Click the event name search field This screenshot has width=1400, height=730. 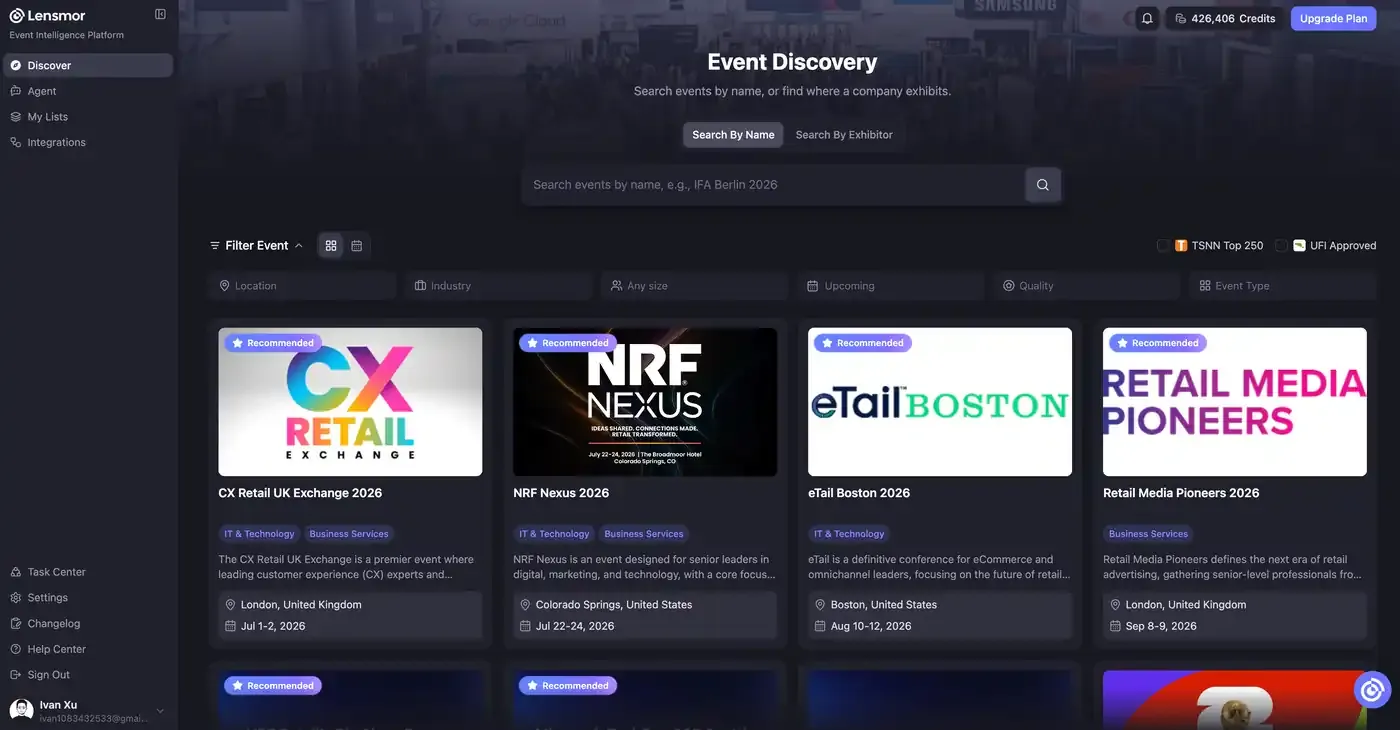pyautogui.click(x=774, y=185)
